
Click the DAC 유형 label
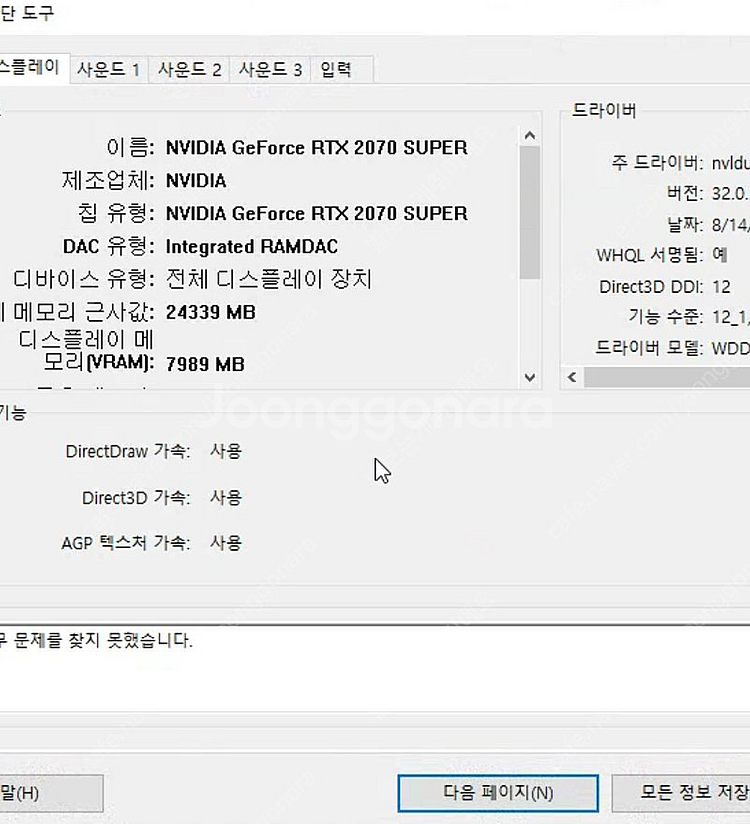point(108,246)
